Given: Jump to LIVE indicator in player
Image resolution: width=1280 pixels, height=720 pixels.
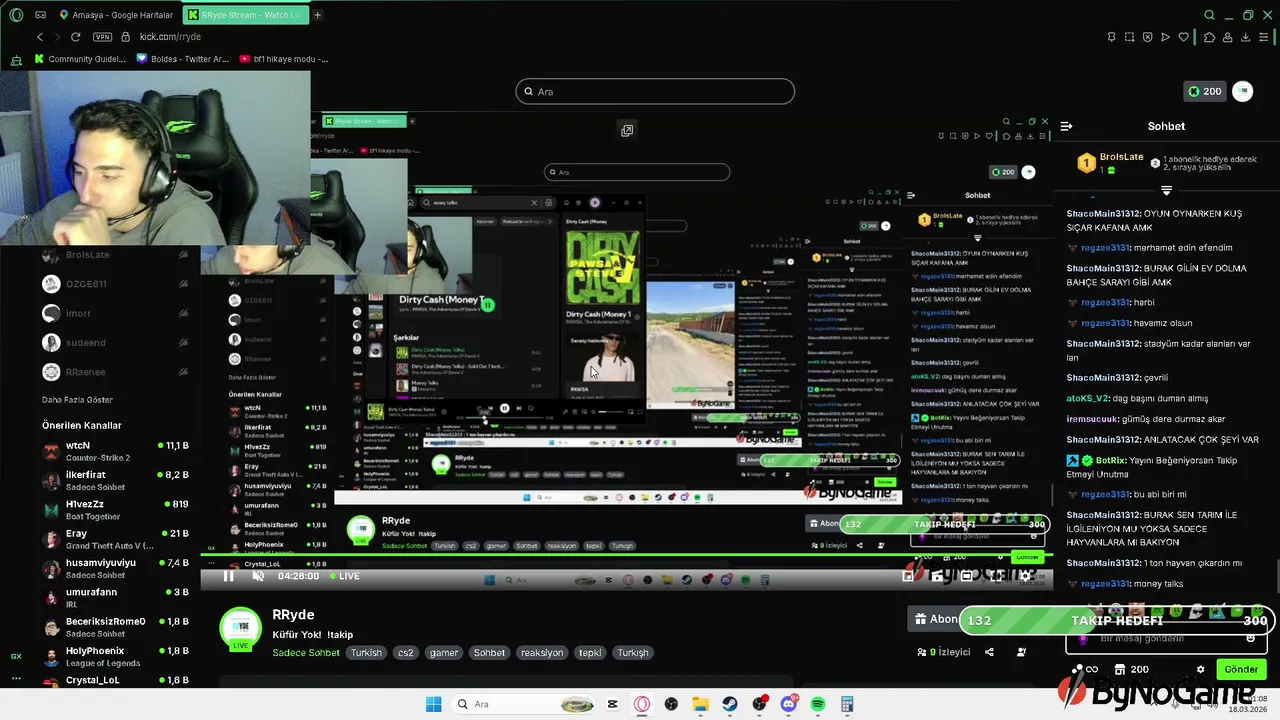Looking at the screenshot, I should coord(343,576).
